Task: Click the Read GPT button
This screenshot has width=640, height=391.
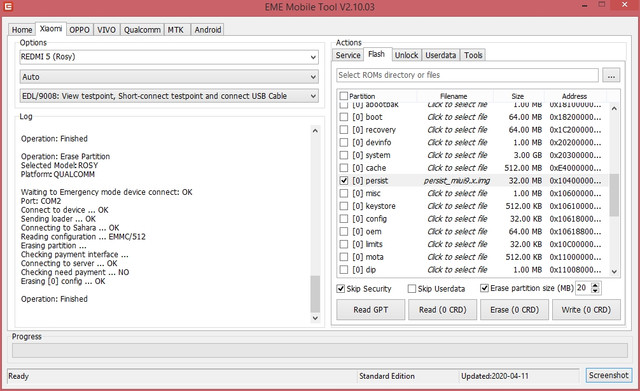Action: click(371, 310)
